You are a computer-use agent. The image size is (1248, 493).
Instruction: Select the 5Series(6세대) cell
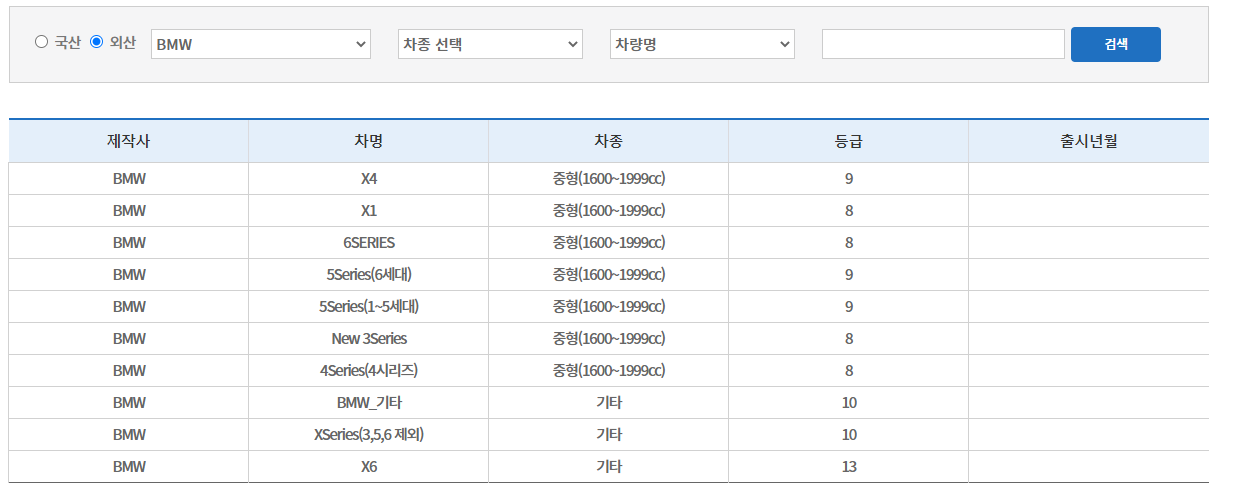pos(369,275)
